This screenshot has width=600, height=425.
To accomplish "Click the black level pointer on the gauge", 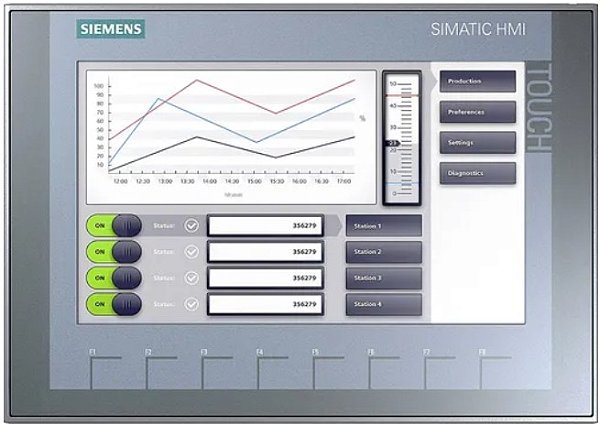I will 393,143.
